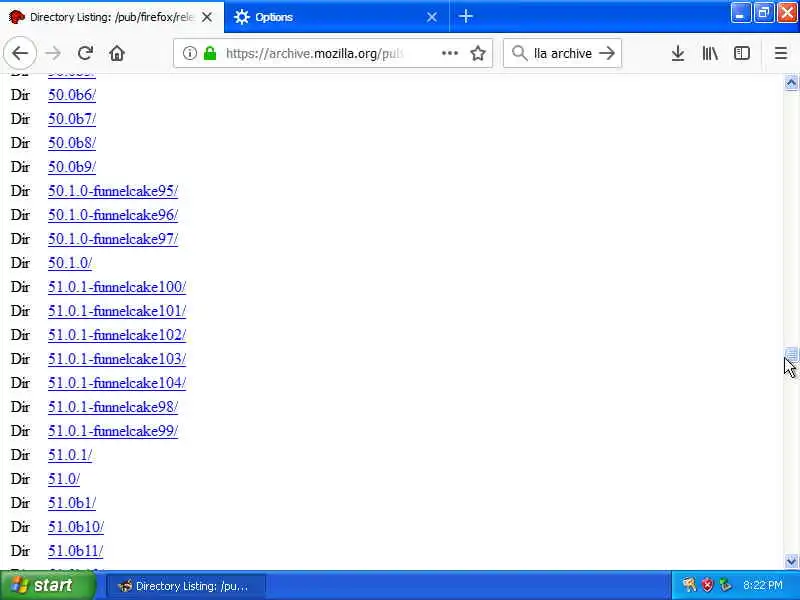Click the green secure-connection padlock
Viewport: 800px width, 600px height.
210,53
